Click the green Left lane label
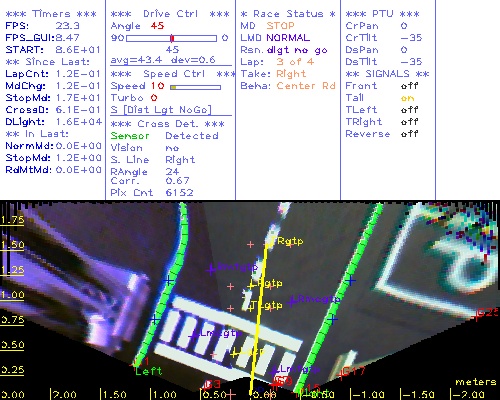The width and height of the screenshot is (500, 400). [149, 371]
